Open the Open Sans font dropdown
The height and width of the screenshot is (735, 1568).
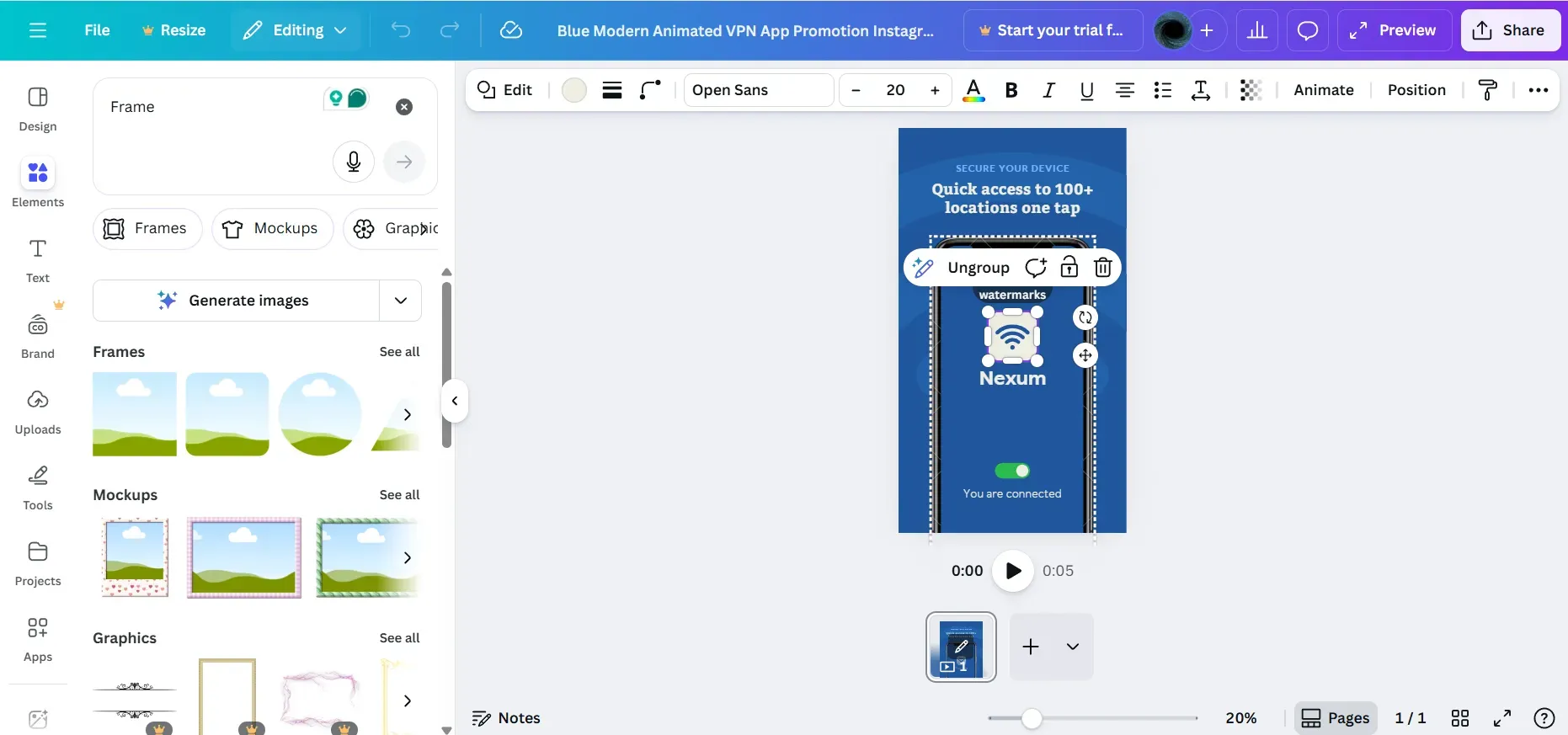759,90
